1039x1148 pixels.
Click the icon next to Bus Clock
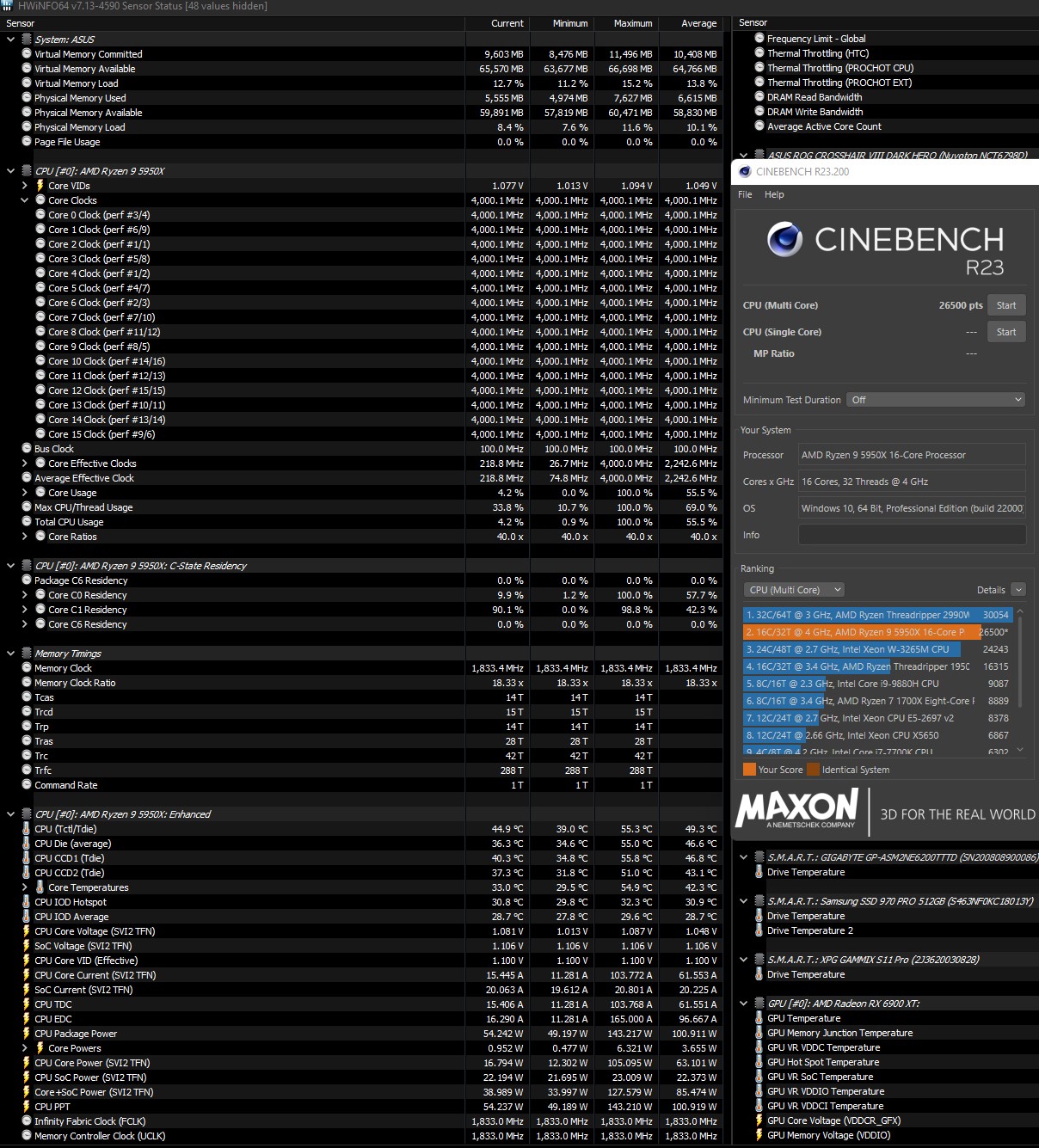point(27,448)
